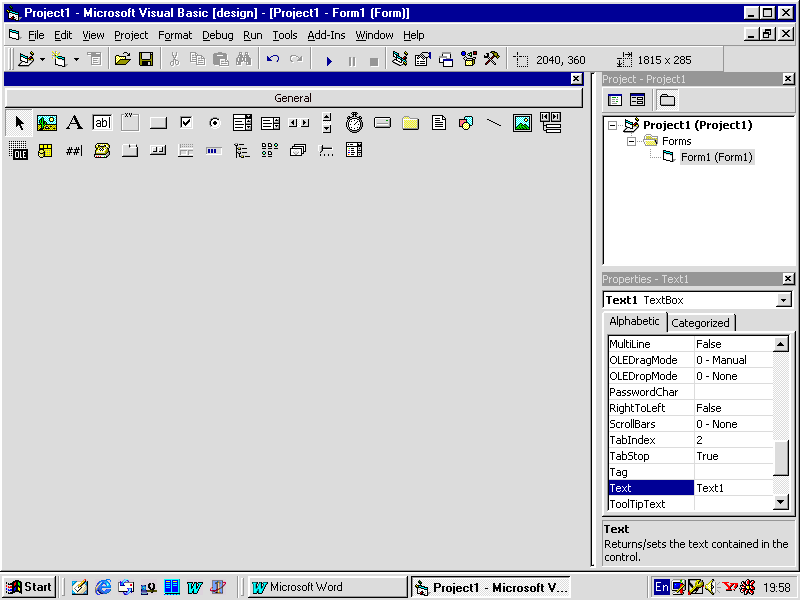Select the Pointer tool in the toolbox
800x600 pixels.
tap(19, 123)
